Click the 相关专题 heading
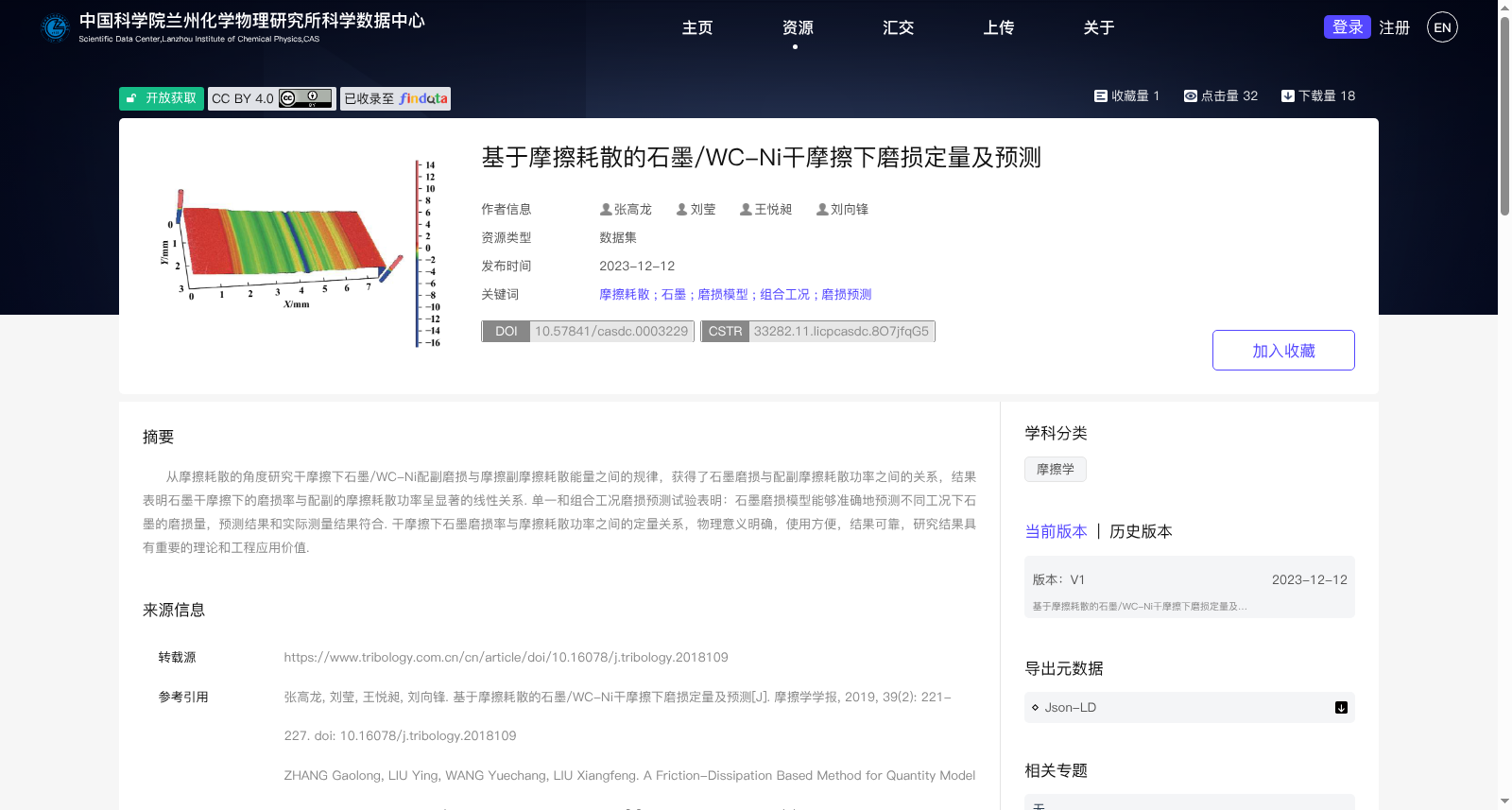The height and width of the screenshot is (810, 1512). (x=1056, y=770)
